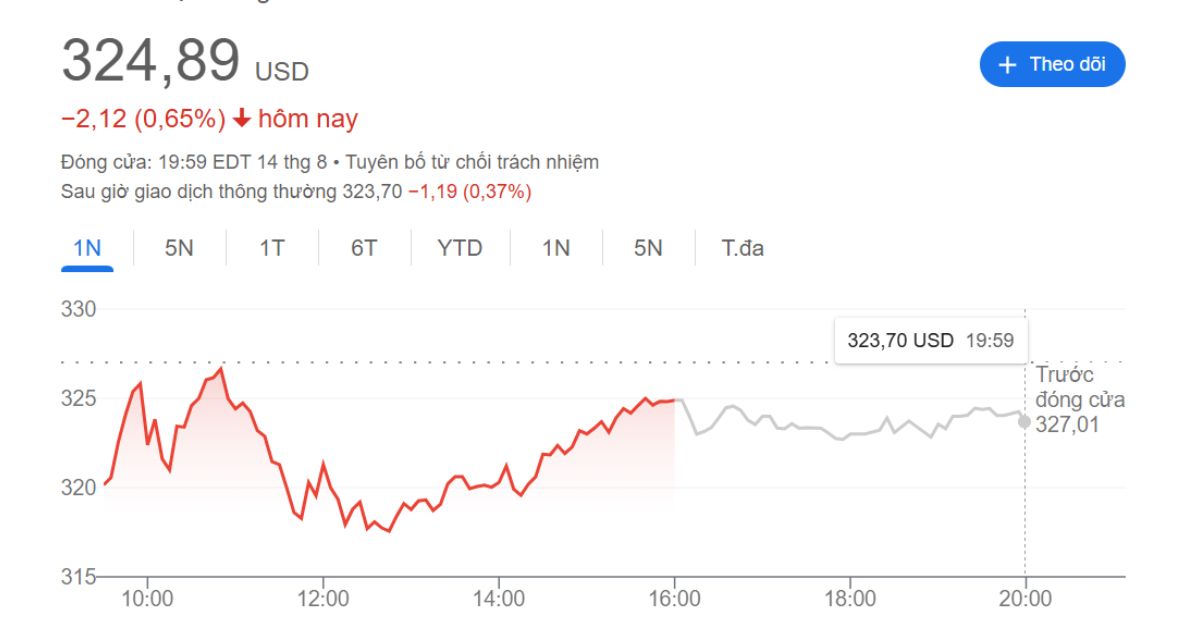This screenshot has height=628, width=1200.
Task: Choose the 5N tab next to T.đa
Action: tap(648, 248)
